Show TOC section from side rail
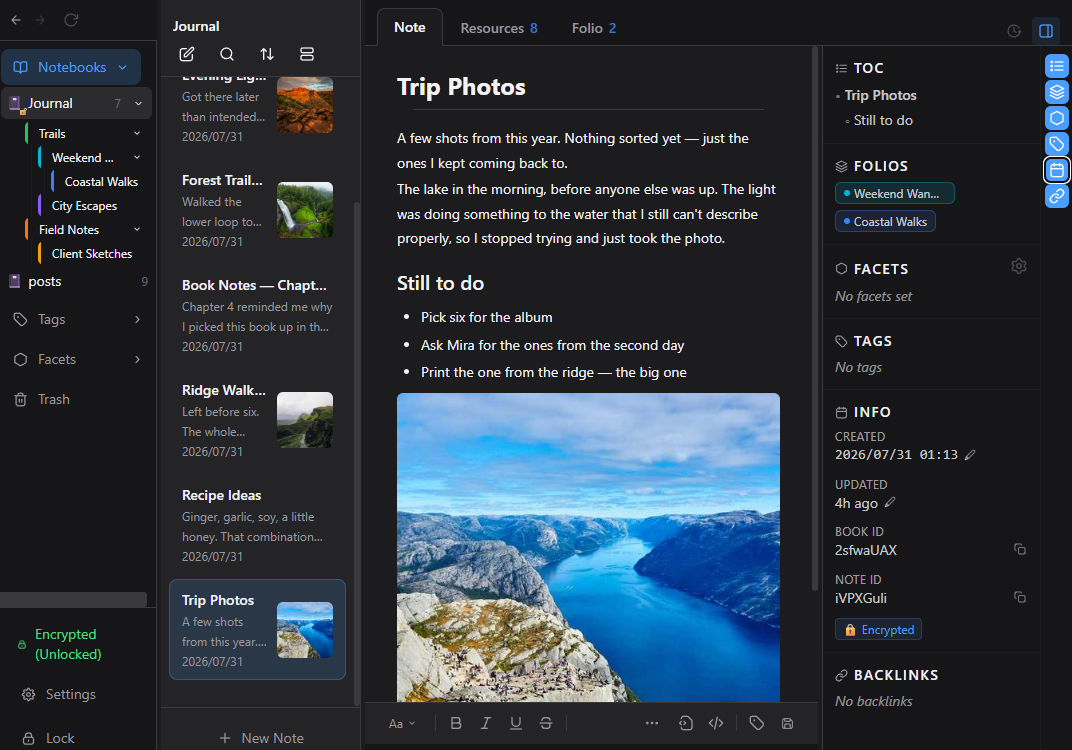This screenshot has height=750, width=1072. tap(1057, 66)
